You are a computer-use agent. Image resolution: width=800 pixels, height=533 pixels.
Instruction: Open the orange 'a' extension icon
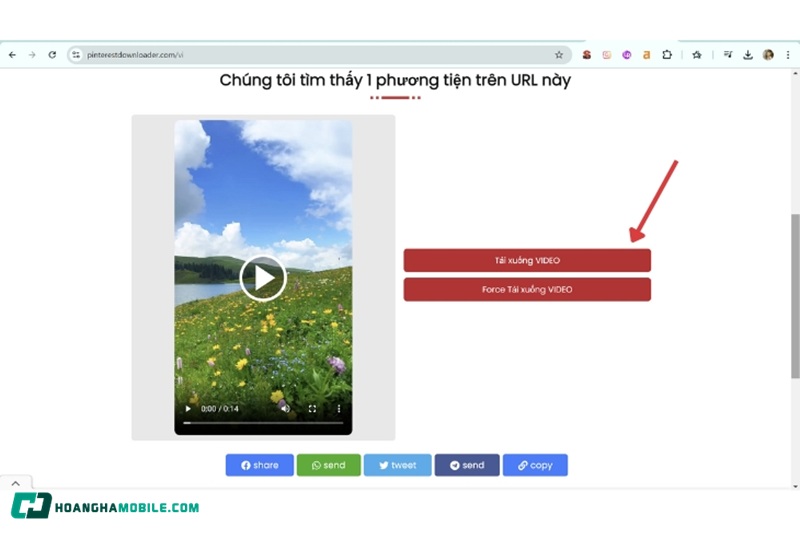pyautogui.click(x=646, y=55)
